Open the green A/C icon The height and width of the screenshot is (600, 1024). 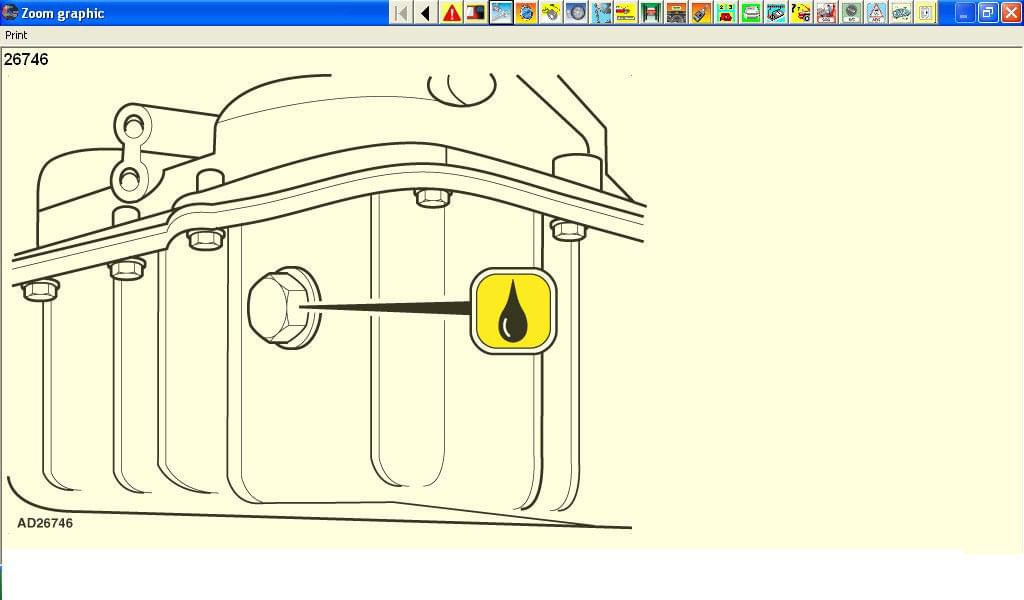[851, 12]
